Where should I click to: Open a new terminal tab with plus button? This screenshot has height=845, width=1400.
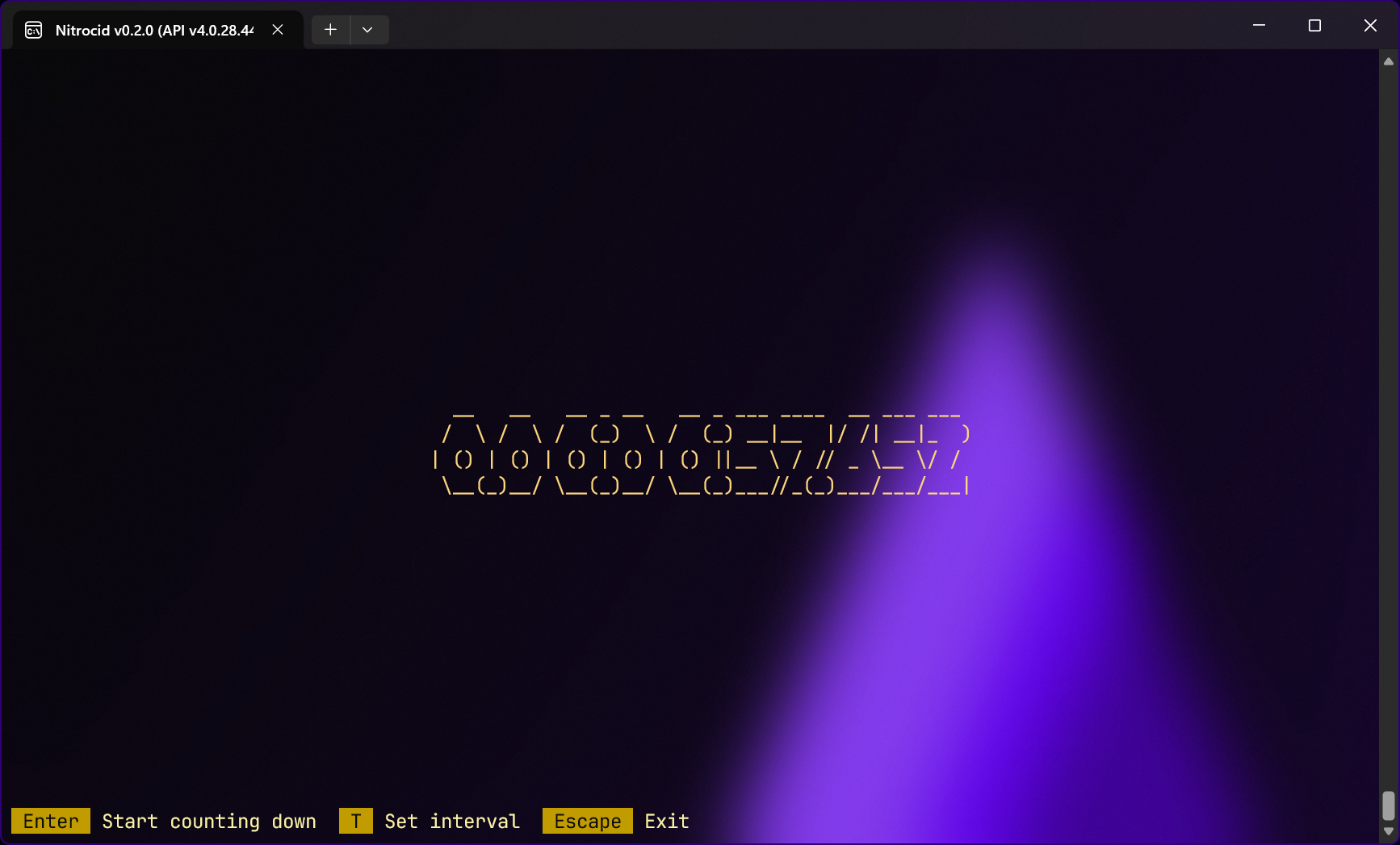(x=330, y=30)
